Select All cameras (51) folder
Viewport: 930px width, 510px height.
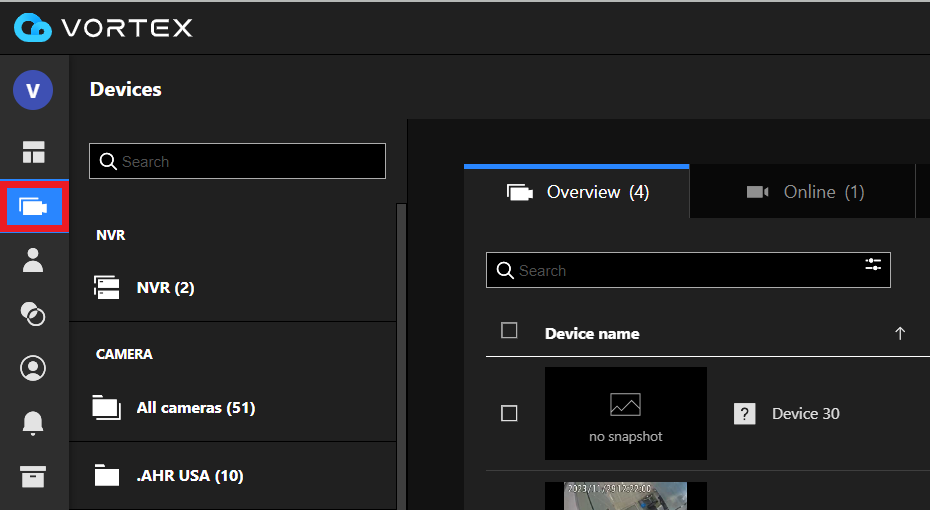[x=195, y=408]
